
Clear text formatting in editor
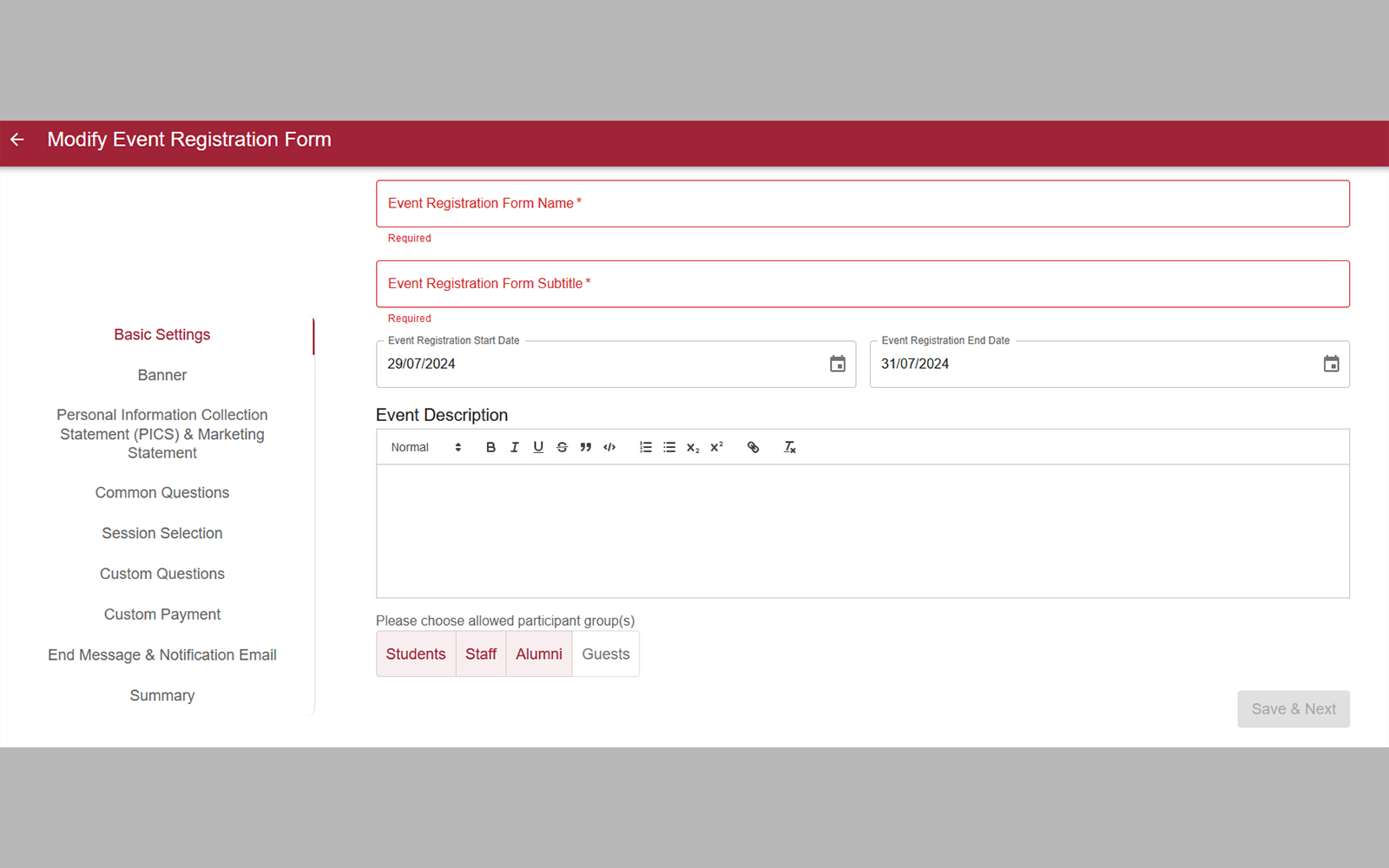point(789,447)
